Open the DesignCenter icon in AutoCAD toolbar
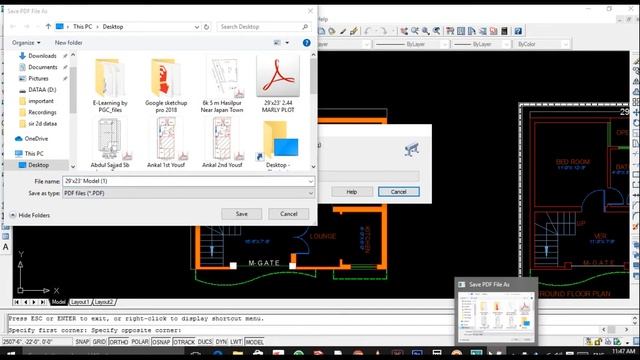Image resolution: width=640 pixels, height=360 pixels. click(x=461, y=31)
